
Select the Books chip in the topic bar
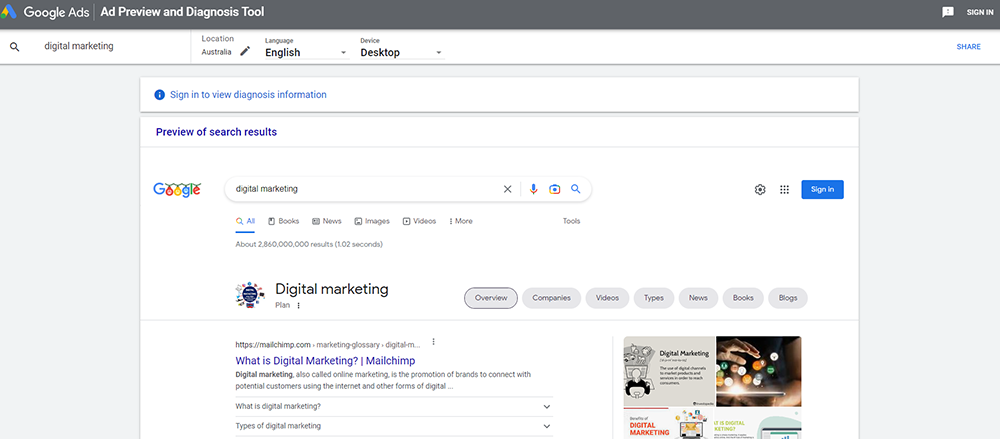pyautogui.click(x=743, y=298)
